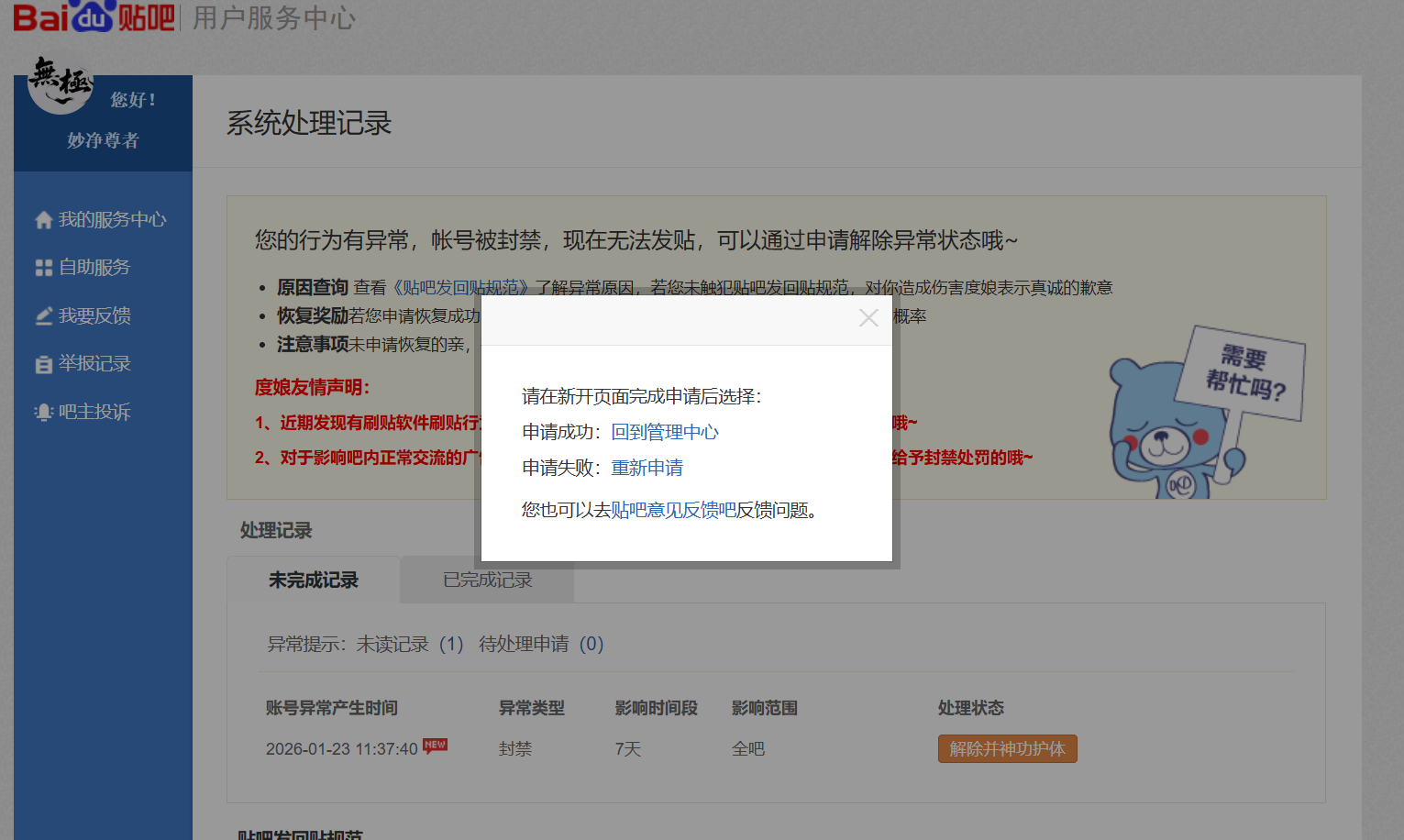Click the red NEW badge icon
1404x840 pixels.
435,745
